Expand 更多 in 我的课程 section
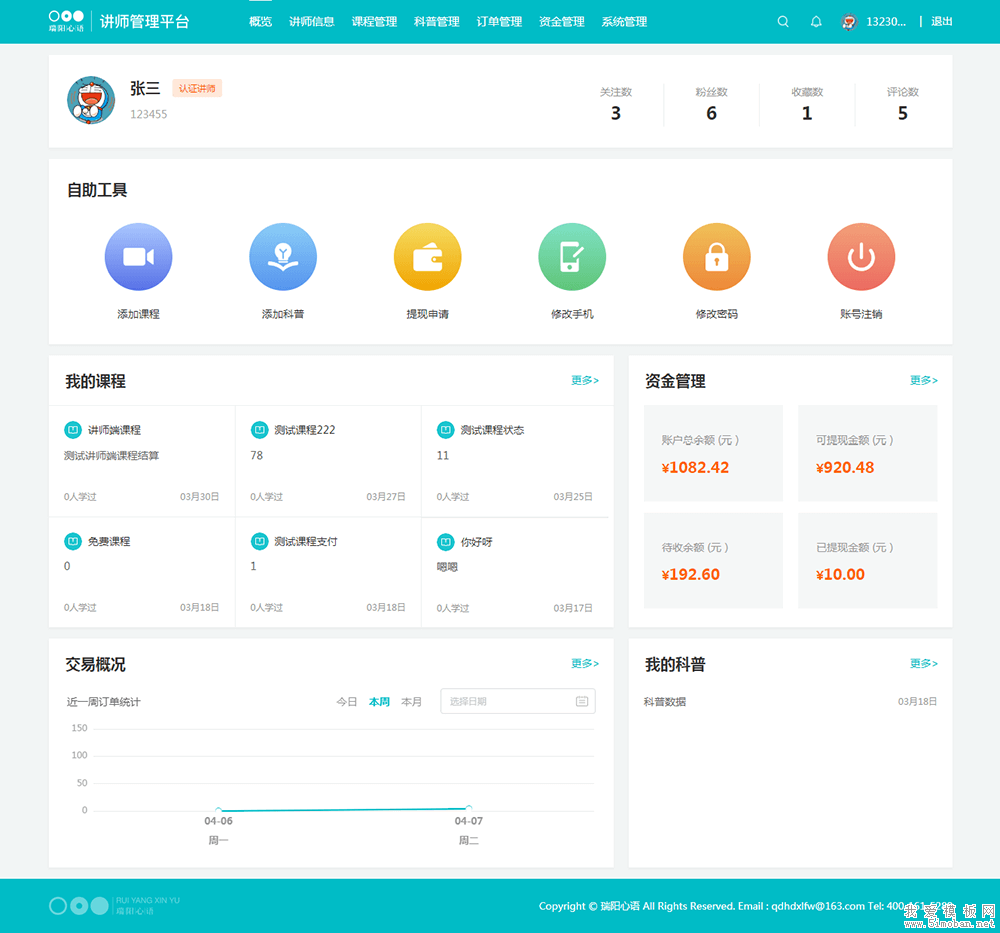This screenshot has height=933, width=1000. pos(585,381)
